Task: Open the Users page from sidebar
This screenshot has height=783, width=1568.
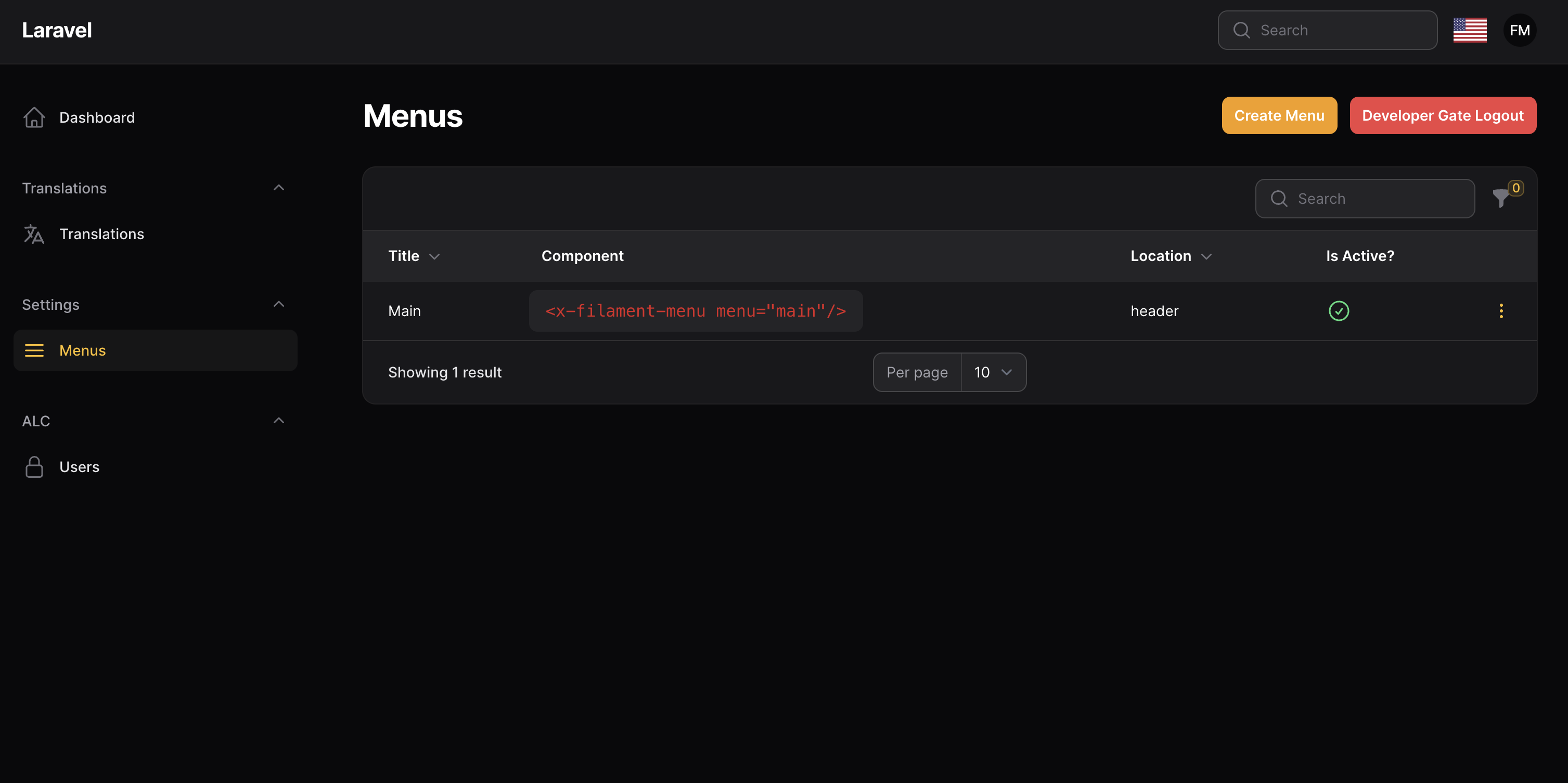Action: tap(79, 467)
